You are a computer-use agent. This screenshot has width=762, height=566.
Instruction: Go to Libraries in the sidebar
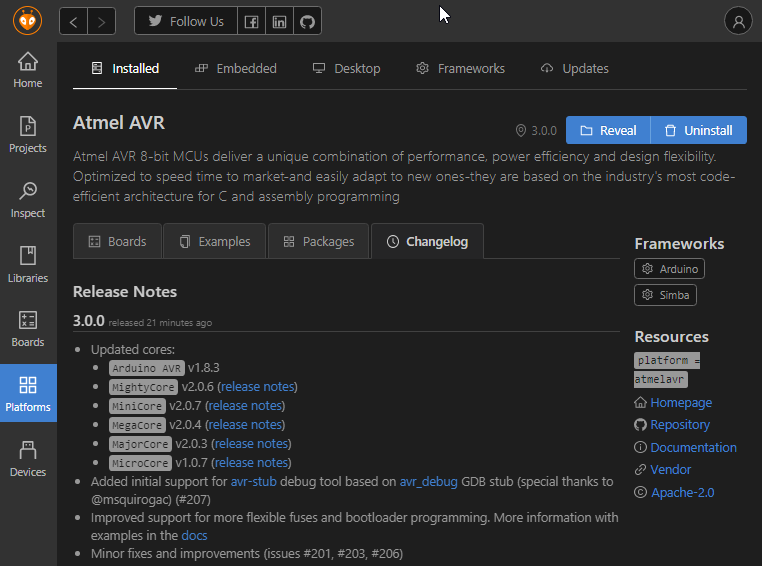click(x=28, y=265)
